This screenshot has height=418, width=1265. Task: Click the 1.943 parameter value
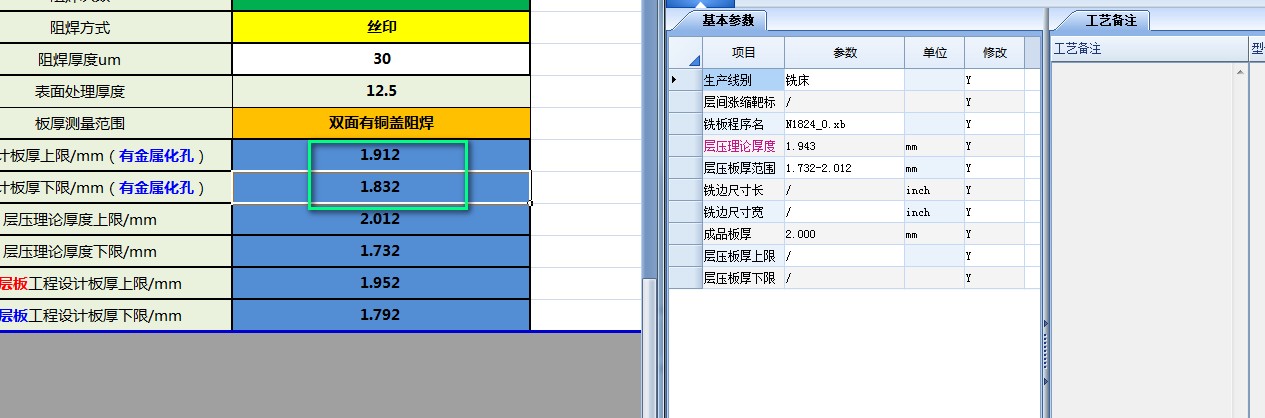[x=844, y=145]
